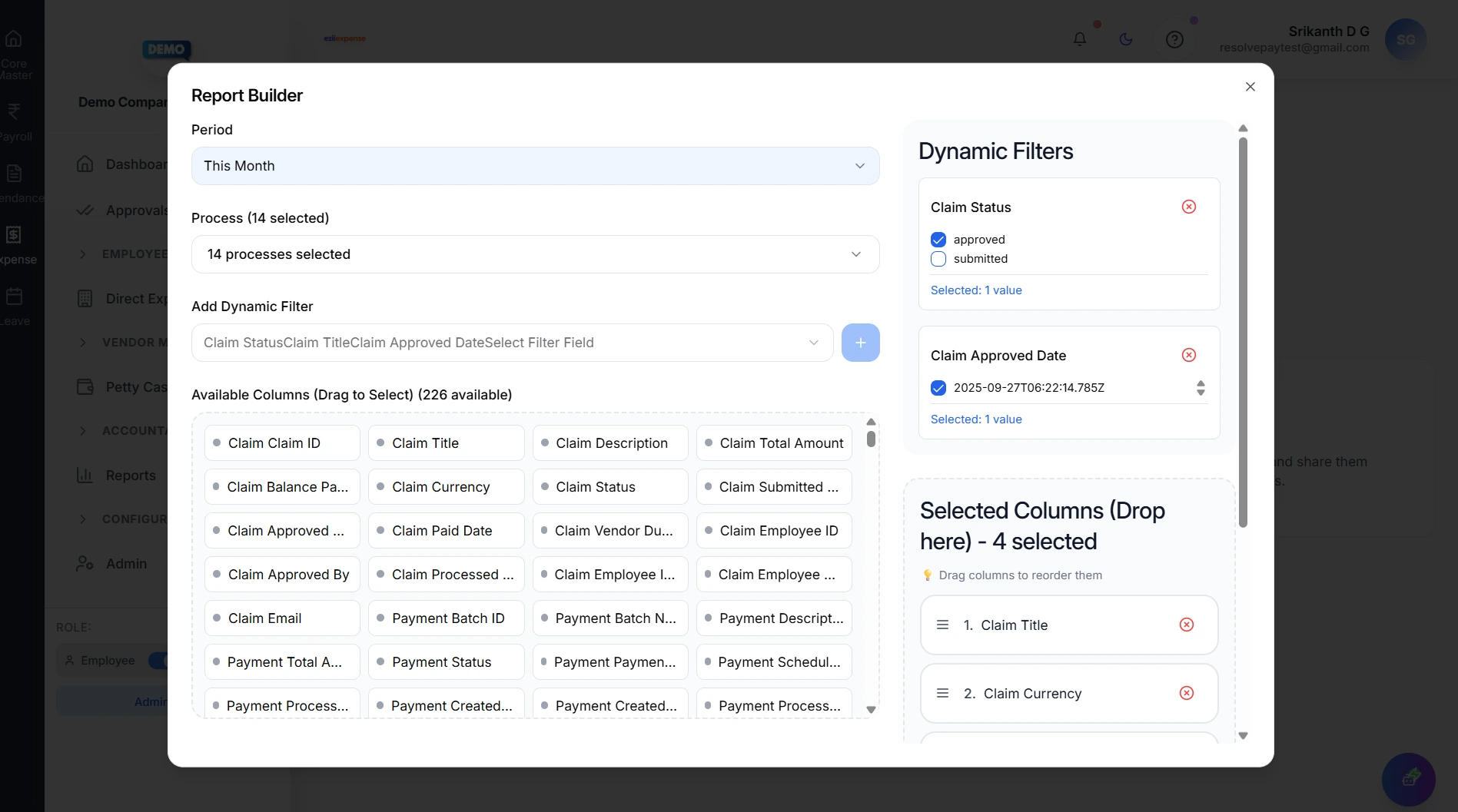Uncheck the approved checkbox

[938, 239]
